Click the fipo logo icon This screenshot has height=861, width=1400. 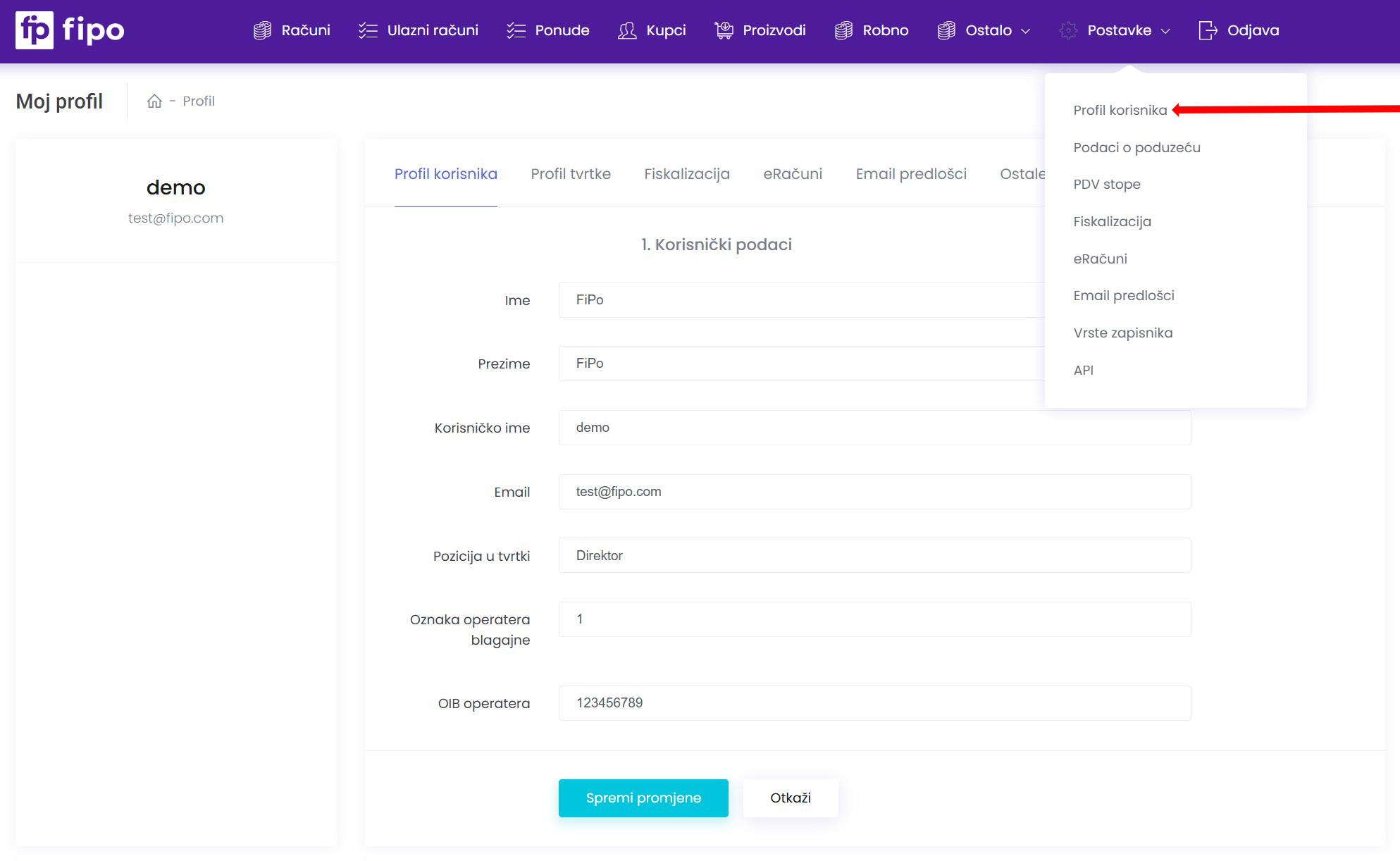point(34,30)
